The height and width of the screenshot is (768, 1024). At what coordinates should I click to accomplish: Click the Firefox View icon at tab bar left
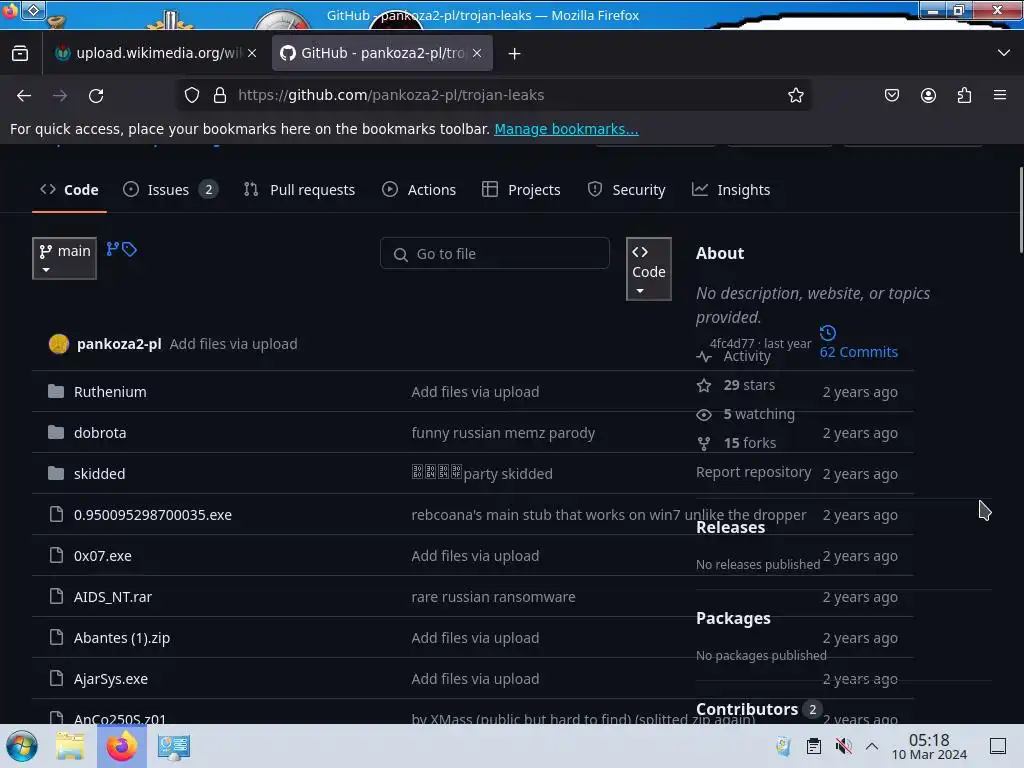click(x=20, y=54)
